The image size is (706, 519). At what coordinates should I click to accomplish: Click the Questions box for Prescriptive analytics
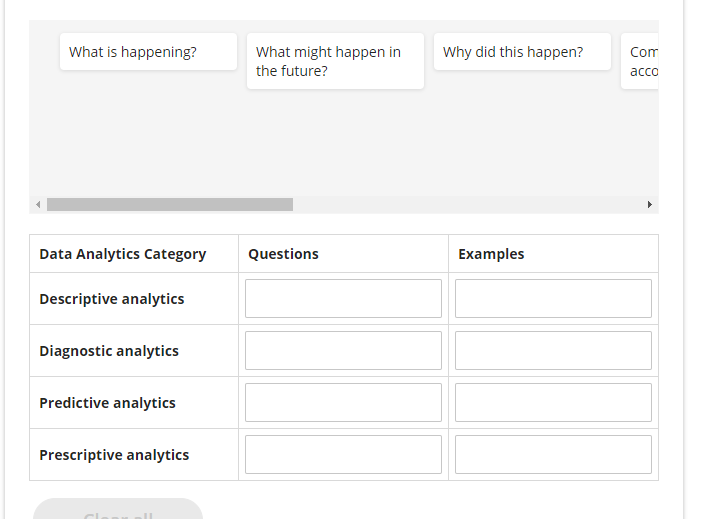tap(343, 455)
